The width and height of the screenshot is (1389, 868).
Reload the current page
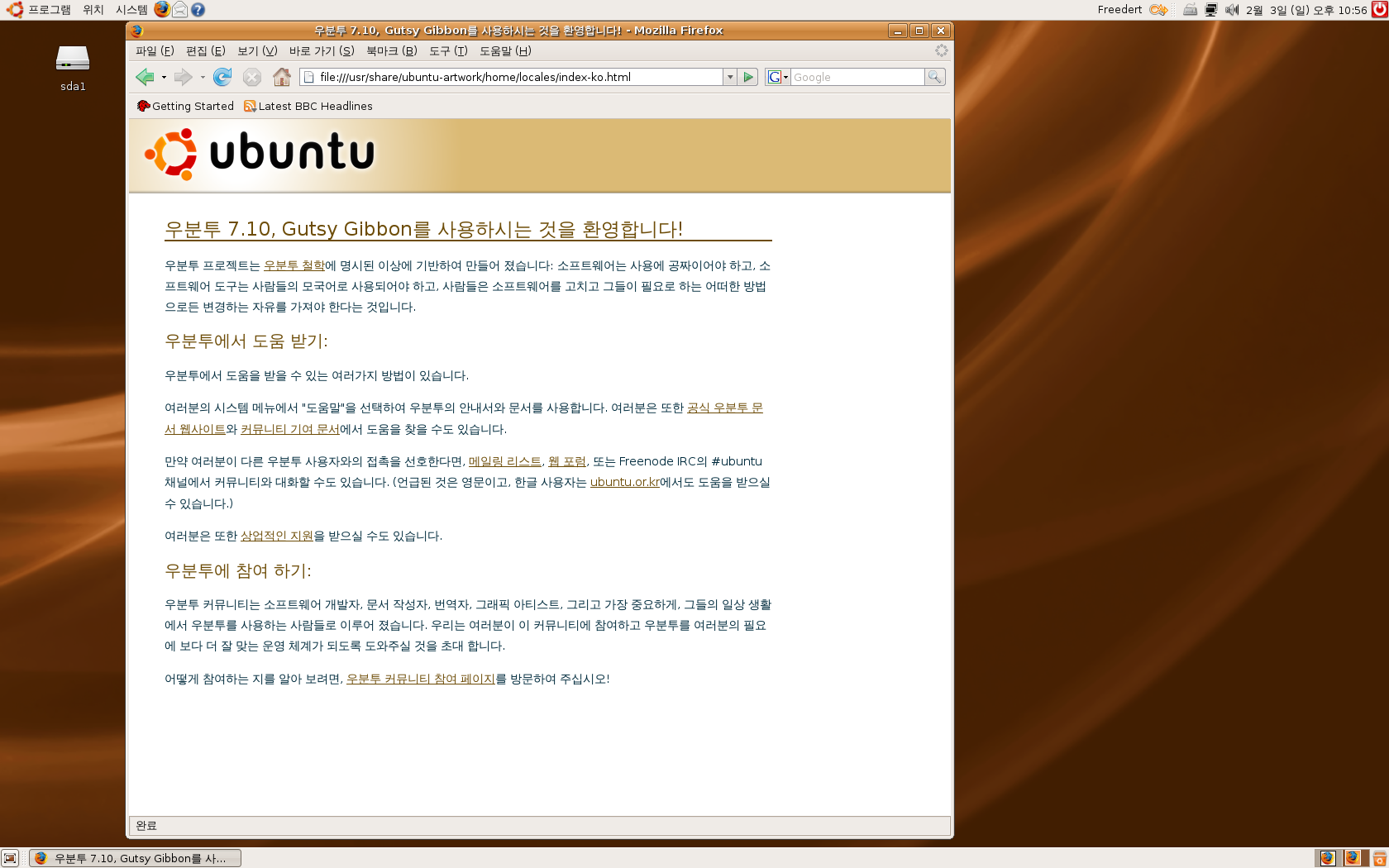pyautogui.click(x=222, y=77)
